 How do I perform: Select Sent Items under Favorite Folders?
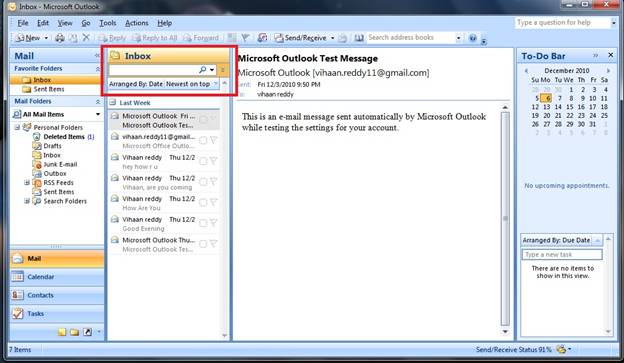tap(48, 89)
